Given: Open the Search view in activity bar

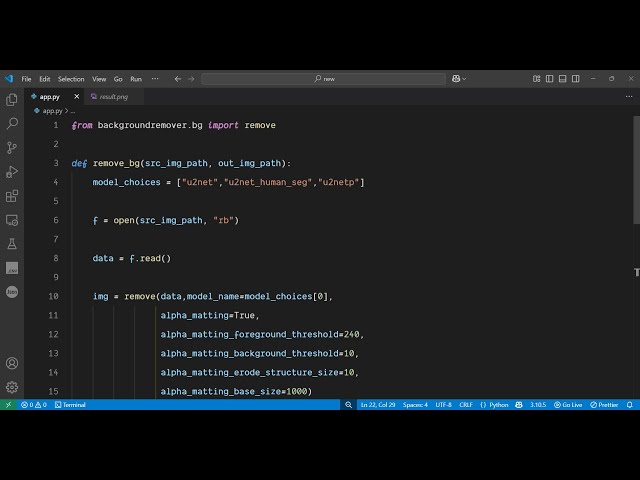Looking at the screenshot, I should coord(12,123).
